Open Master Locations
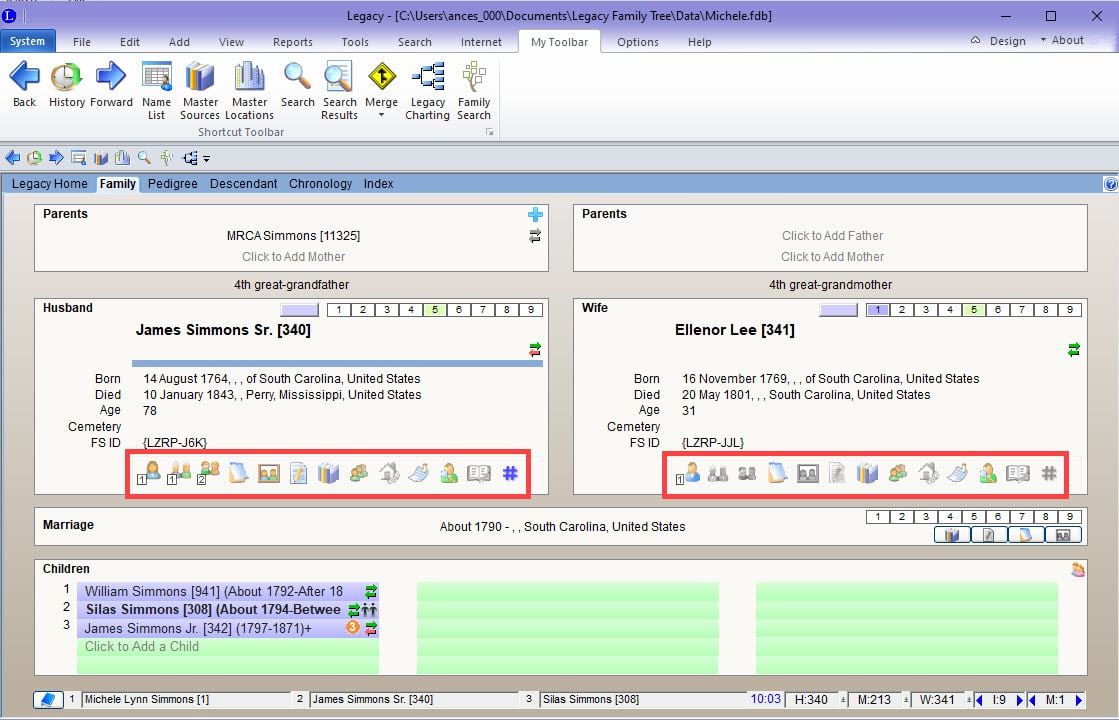This screenshot has width=1119, height=720. point(249,91)
